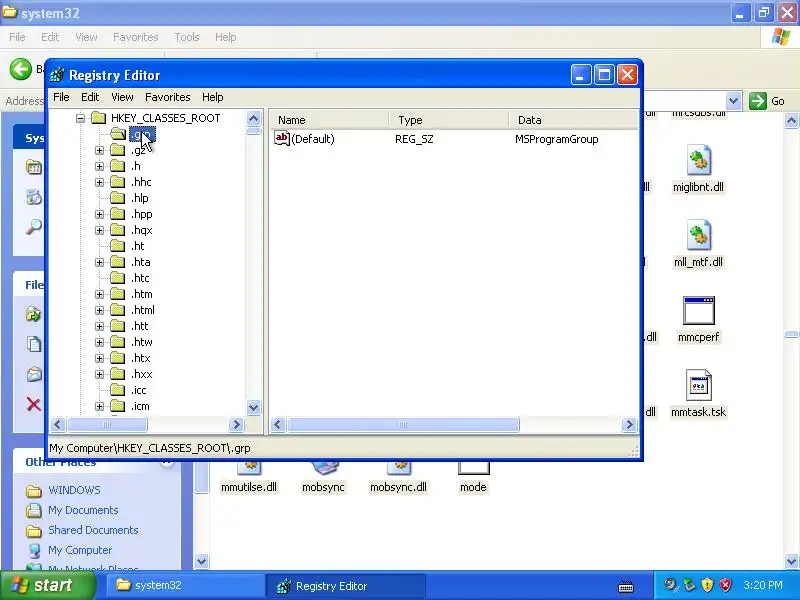Open the WINDOWS link in Other Places

pyautogui.click(x=74, y=490)
